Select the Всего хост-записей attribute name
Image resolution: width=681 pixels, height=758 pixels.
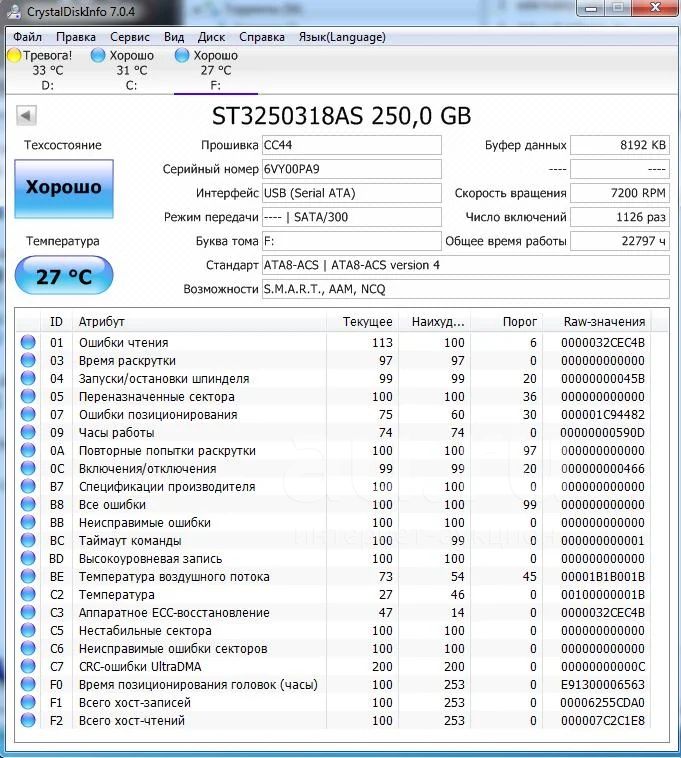pyautogui.click(x=135, y=702)
